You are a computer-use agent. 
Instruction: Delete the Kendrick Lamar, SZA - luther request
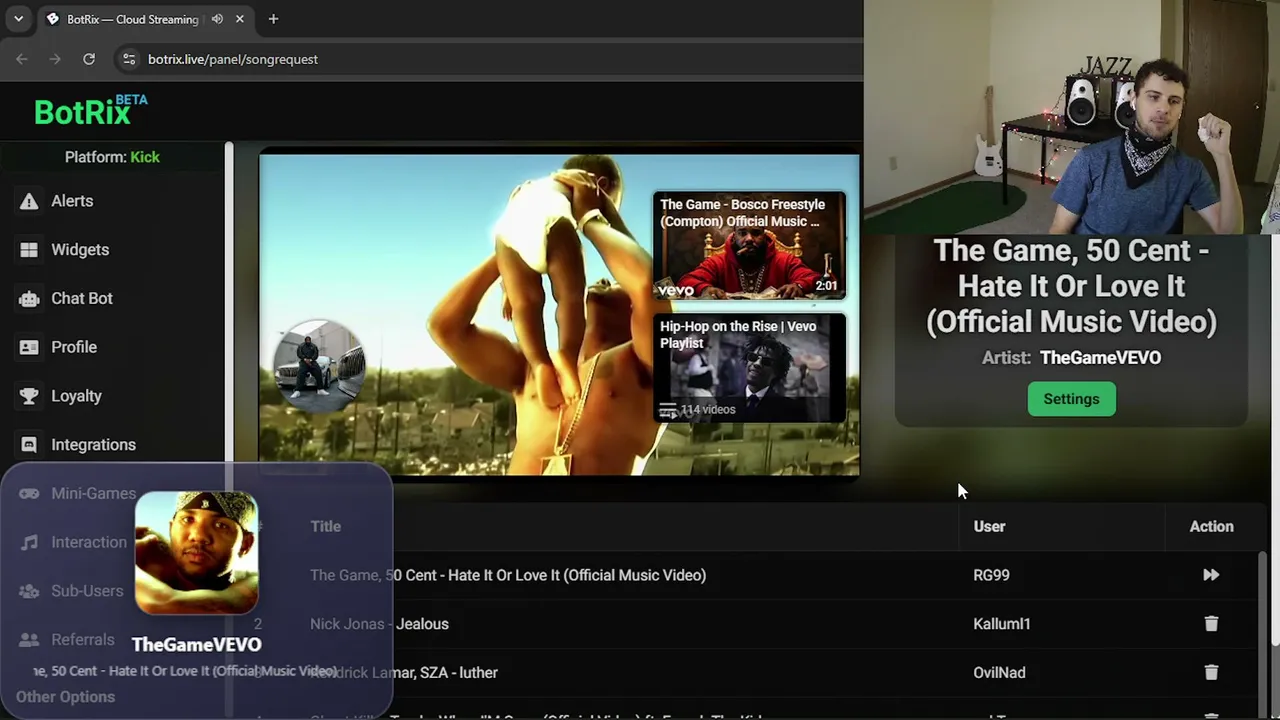[1211, 673]
